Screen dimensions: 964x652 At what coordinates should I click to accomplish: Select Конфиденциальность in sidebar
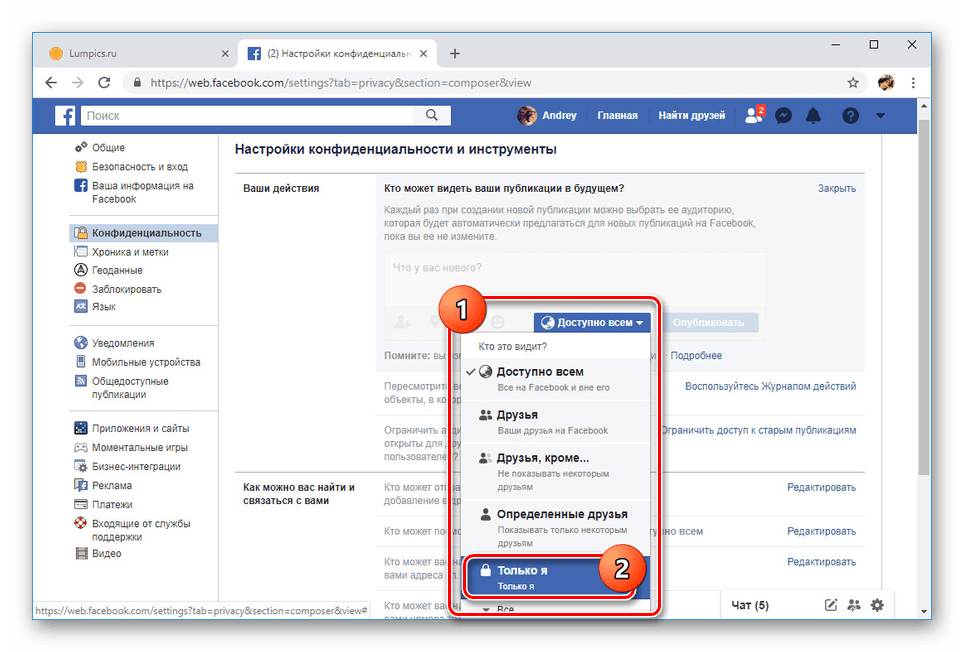tap(143, 233)
